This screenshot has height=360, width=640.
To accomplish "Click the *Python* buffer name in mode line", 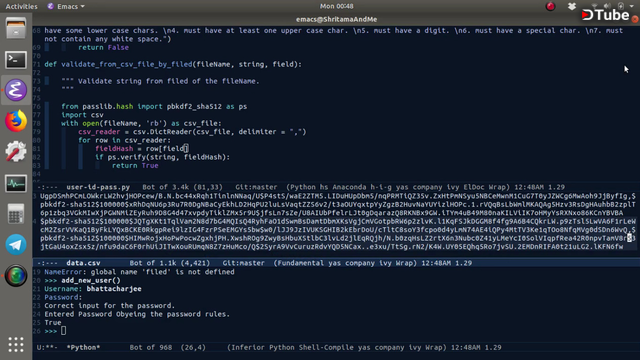I will (x=83, y=348).
